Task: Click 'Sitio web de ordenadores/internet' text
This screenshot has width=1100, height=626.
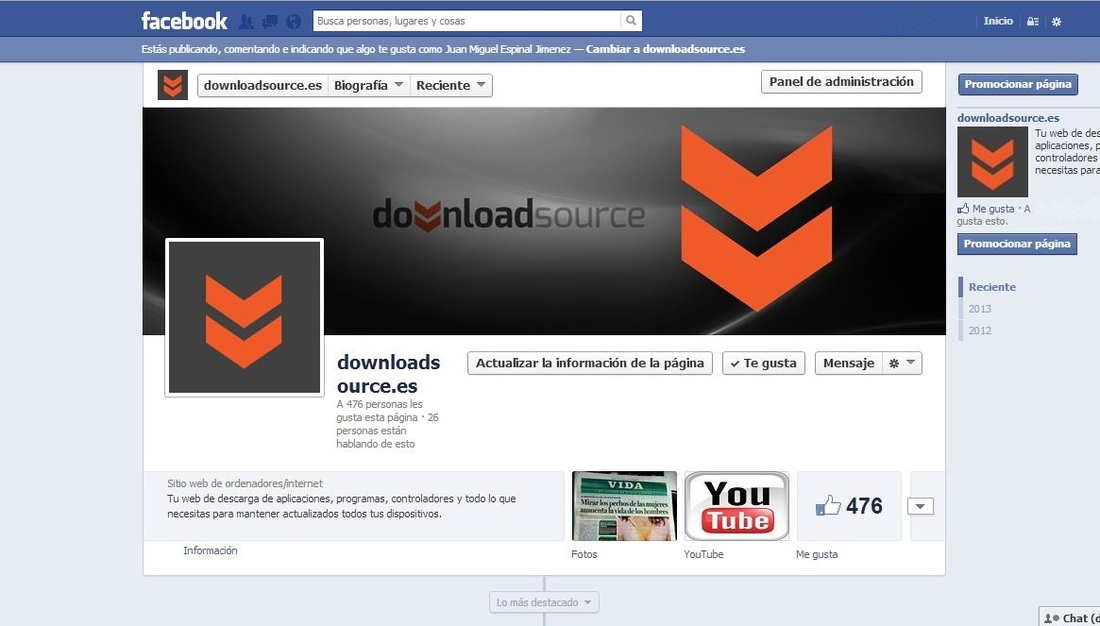Action: tap(245, 484)
